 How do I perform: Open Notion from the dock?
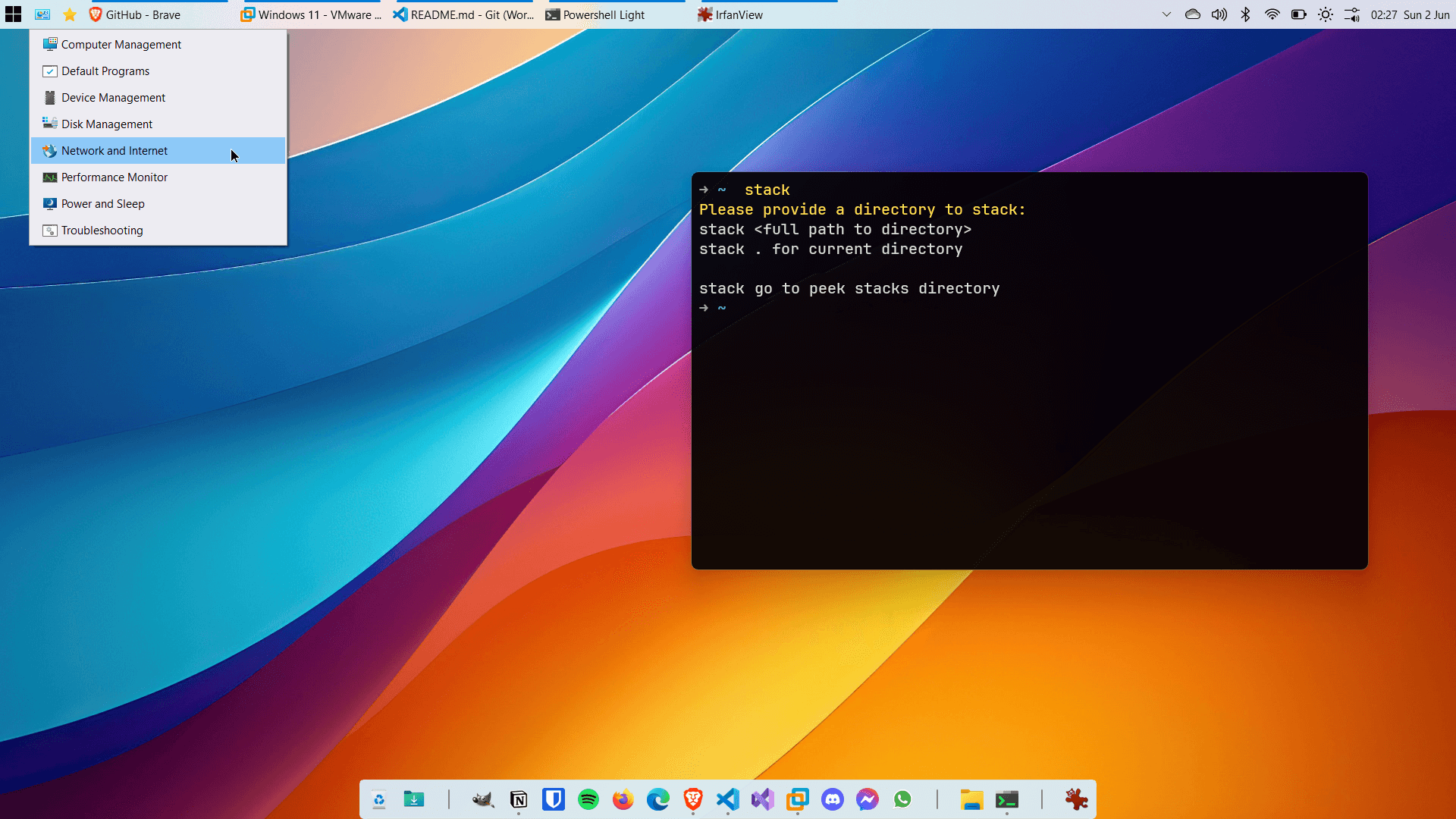pyautogui.click(x=519, y=799)
